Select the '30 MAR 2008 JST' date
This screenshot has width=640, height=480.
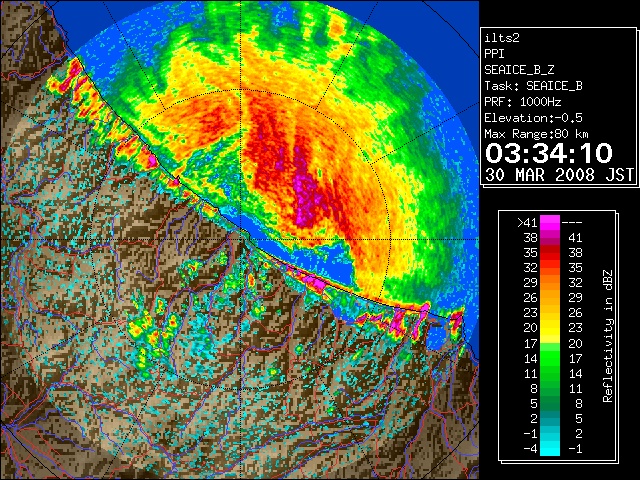[x=559, y=175]
